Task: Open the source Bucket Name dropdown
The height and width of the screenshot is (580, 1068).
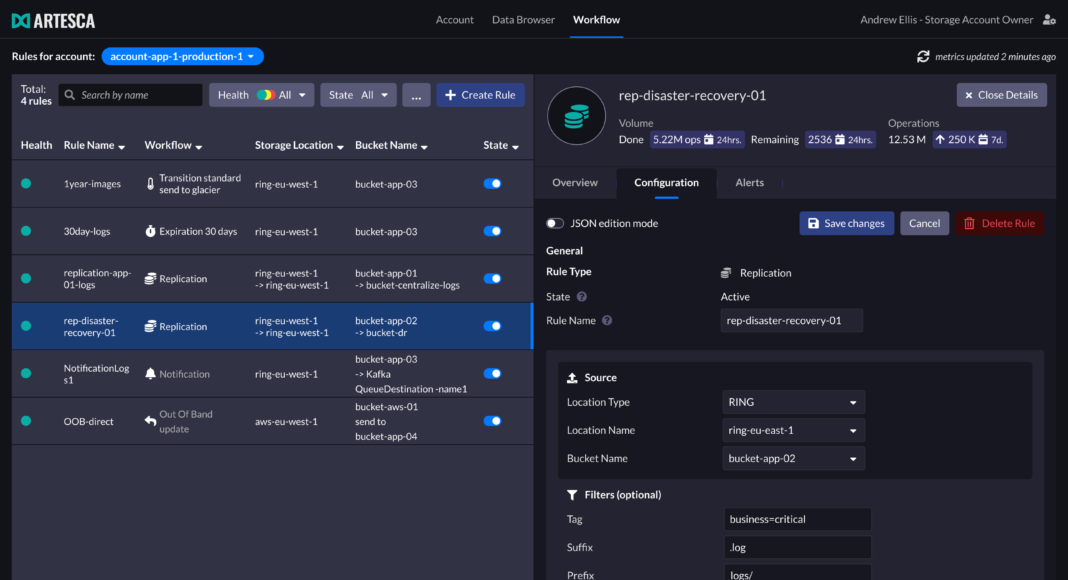Action: (x=794, y=459)
